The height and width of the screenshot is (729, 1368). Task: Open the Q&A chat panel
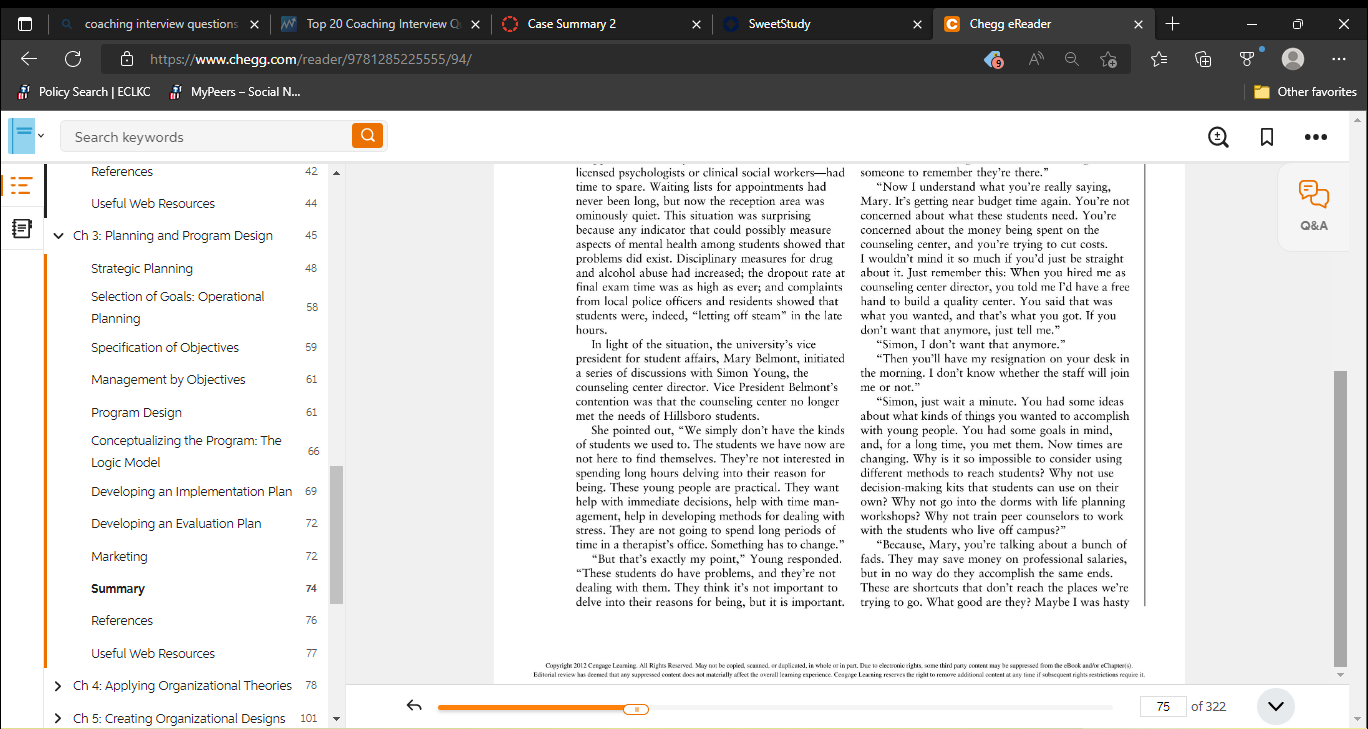pos(1314,205)
